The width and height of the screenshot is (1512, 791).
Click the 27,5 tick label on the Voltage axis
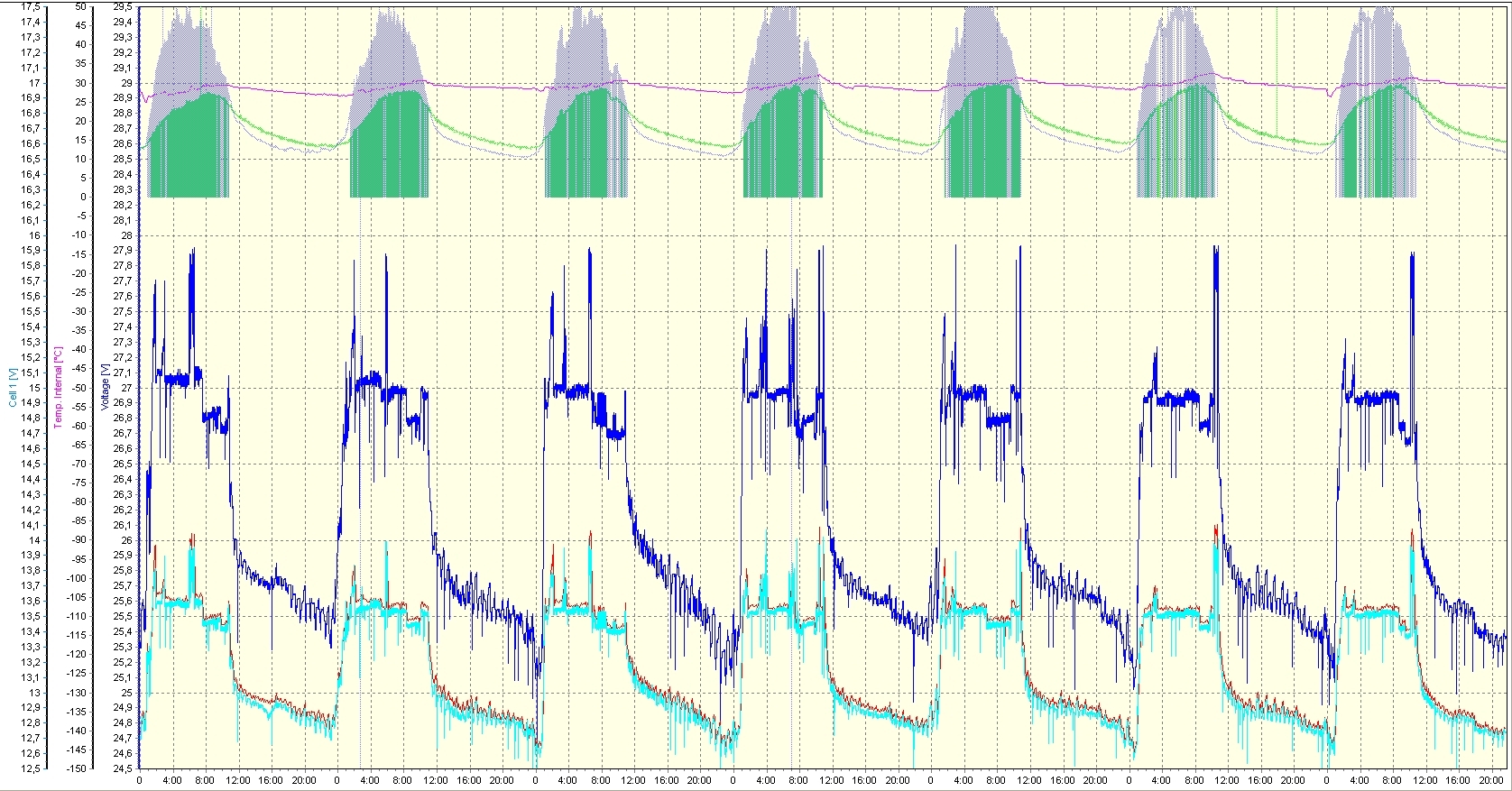click(123, 311)
